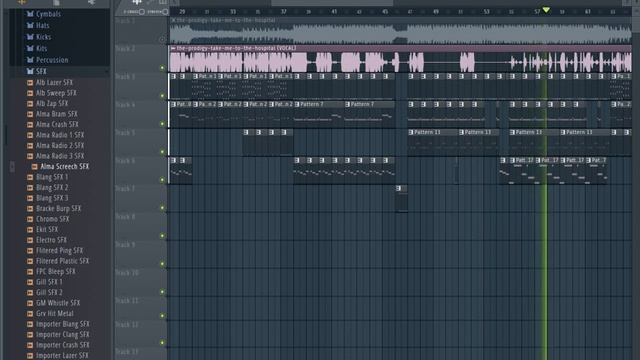Mute Track 8 with its green switch
Image resolution: width=640 pixels, height=360 pixels.
[x=162, y=236]
